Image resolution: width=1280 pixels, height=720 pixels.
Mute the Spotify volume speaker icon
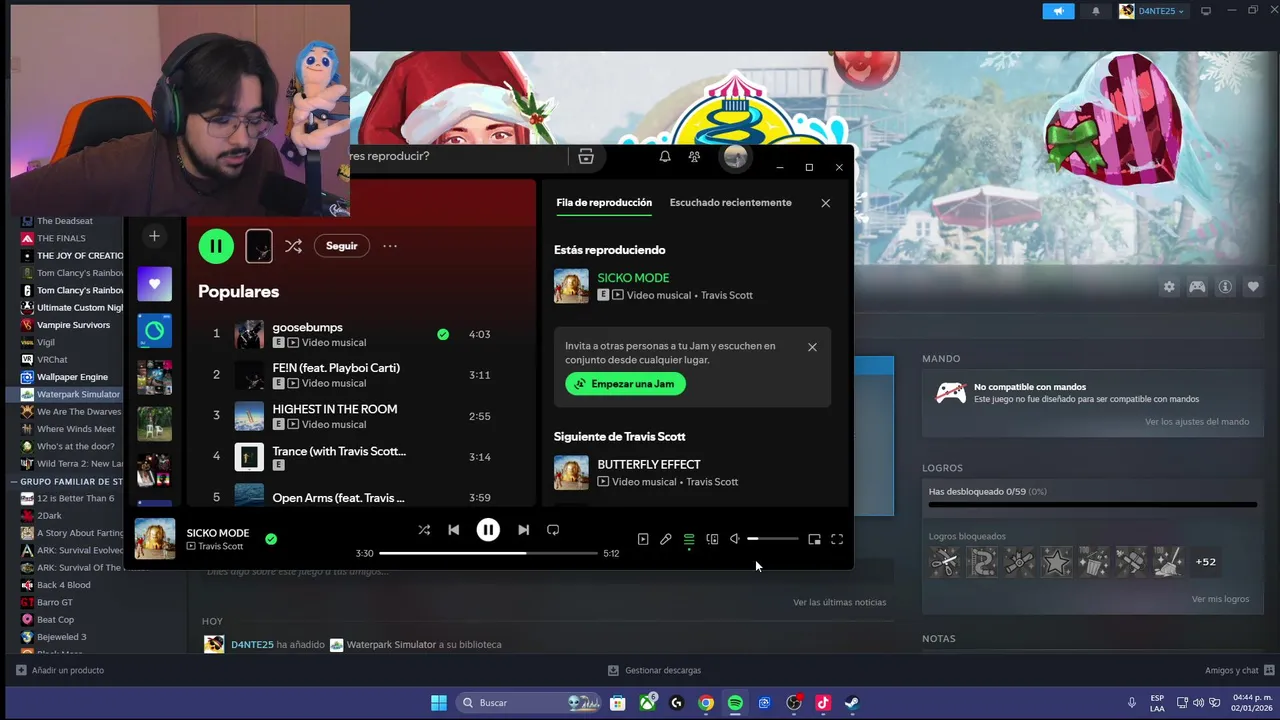click(735, 539)
